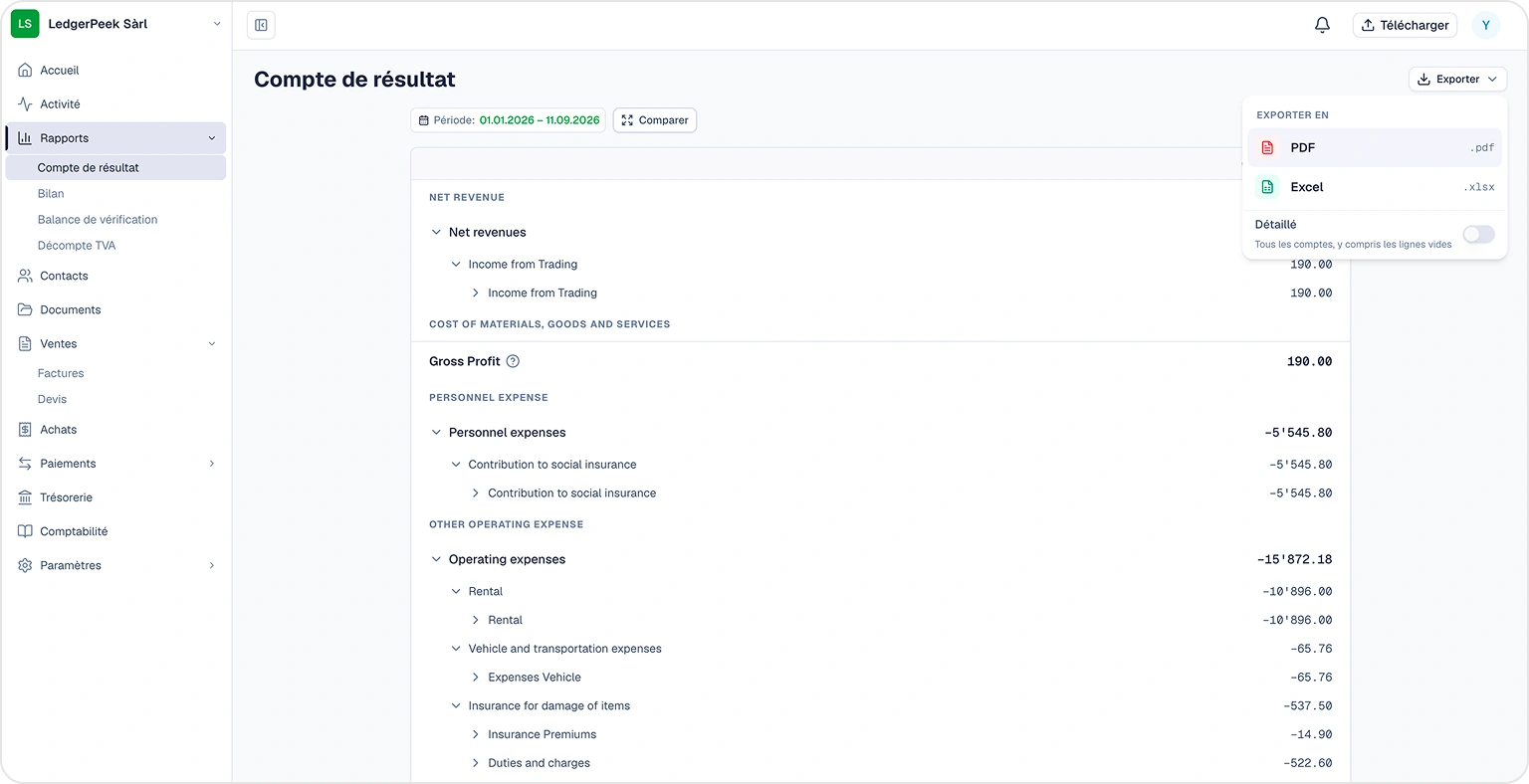
Task: Click the Accueil home icon
Action: point(25,71)
